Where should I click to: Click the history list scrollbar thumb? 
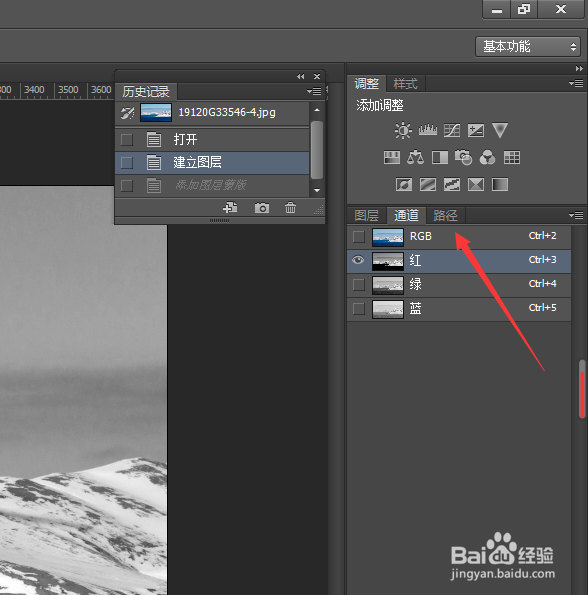pyautogui.click(x=317, y=150)
